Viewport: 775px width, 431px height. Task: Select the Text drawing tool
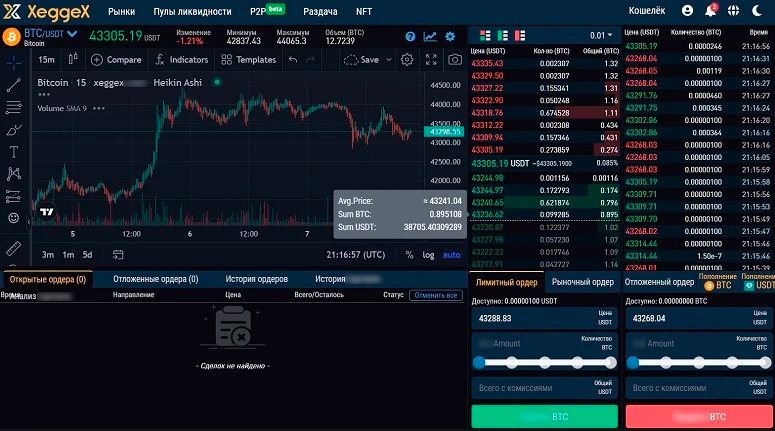pos(14,152)
